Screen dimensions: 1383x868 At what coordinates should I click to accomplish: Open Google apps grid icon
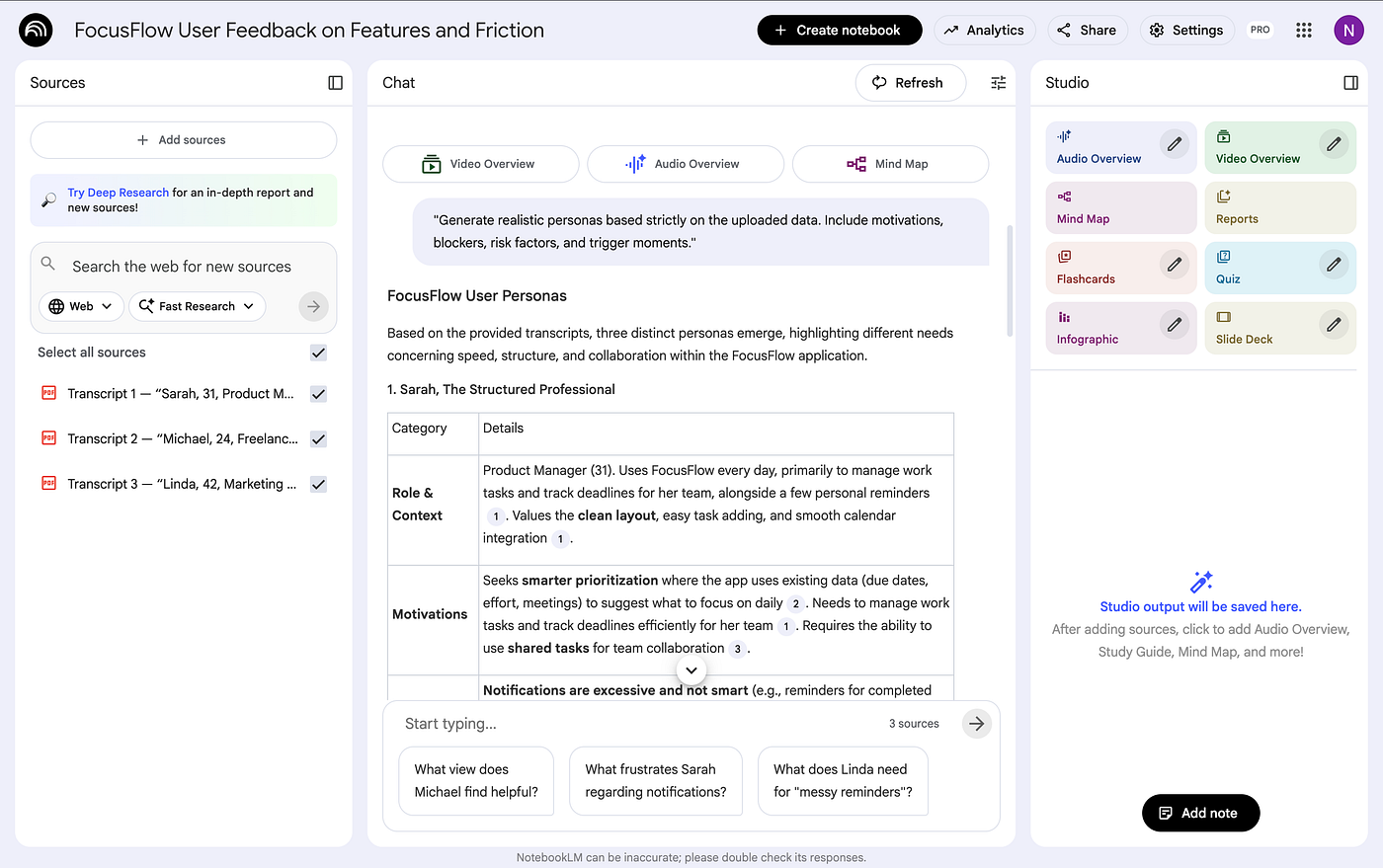click(x=1304, y=31)
